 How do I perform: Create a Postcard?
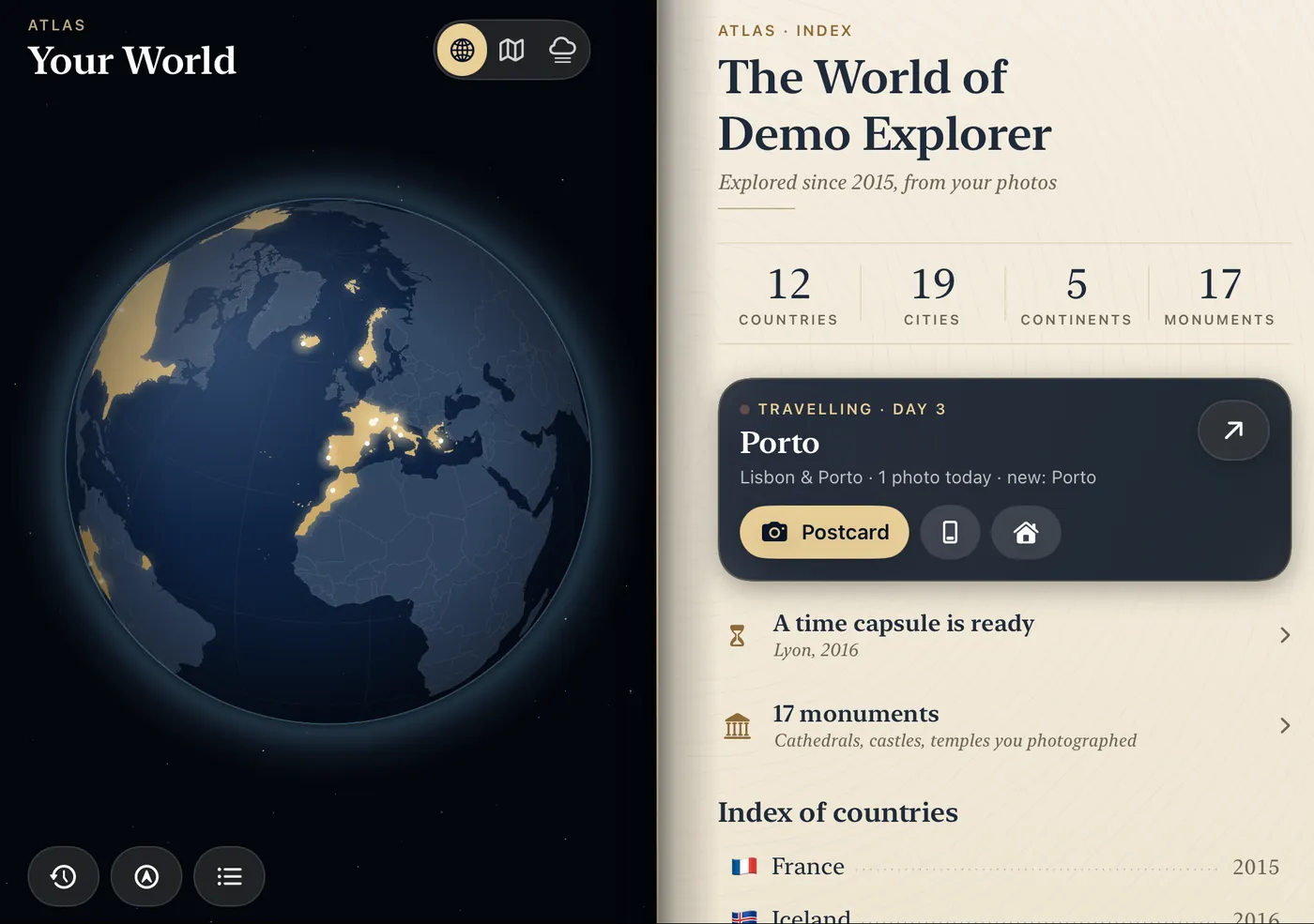(824, 532)
